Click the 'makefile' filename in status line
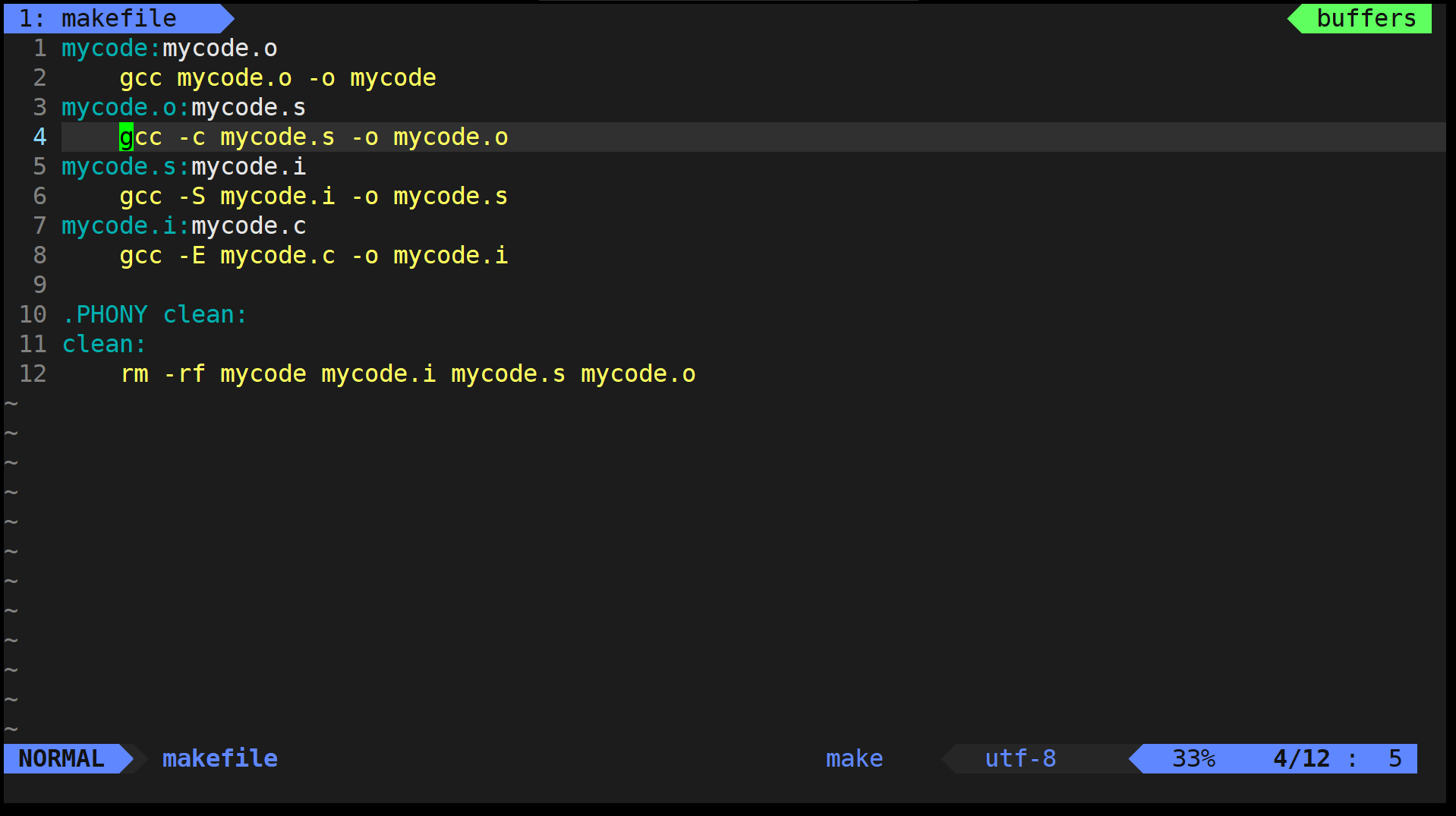The width and height of the screenshot is (1456, 816). point(220,758)
